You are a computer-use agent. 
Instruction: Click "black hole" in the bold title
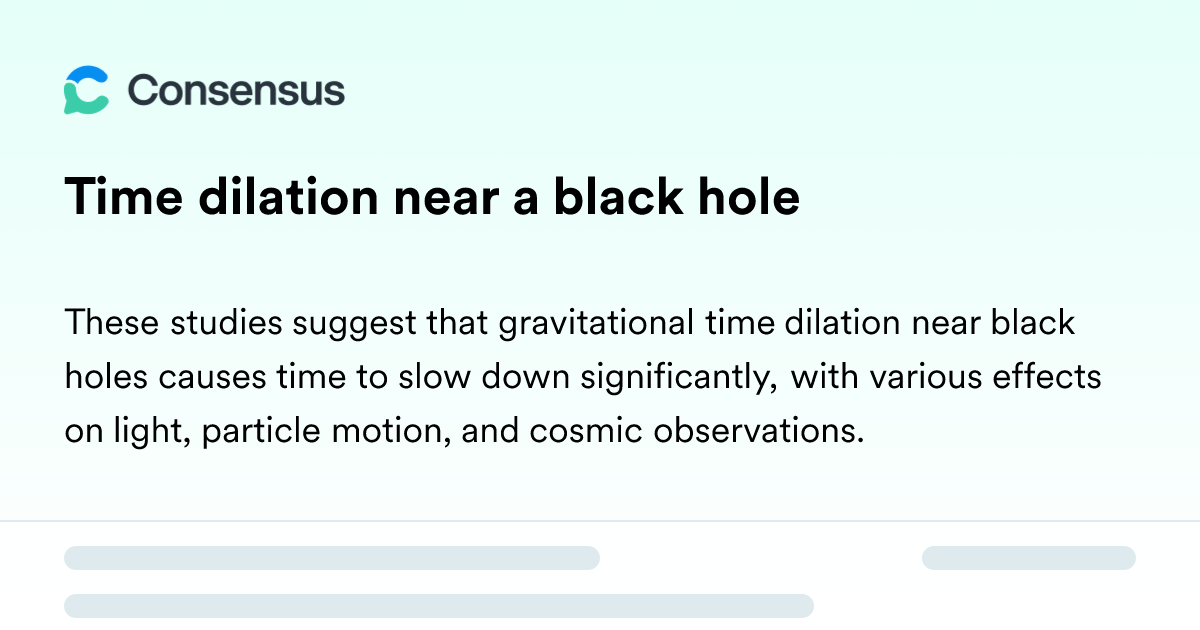(677, 197)
